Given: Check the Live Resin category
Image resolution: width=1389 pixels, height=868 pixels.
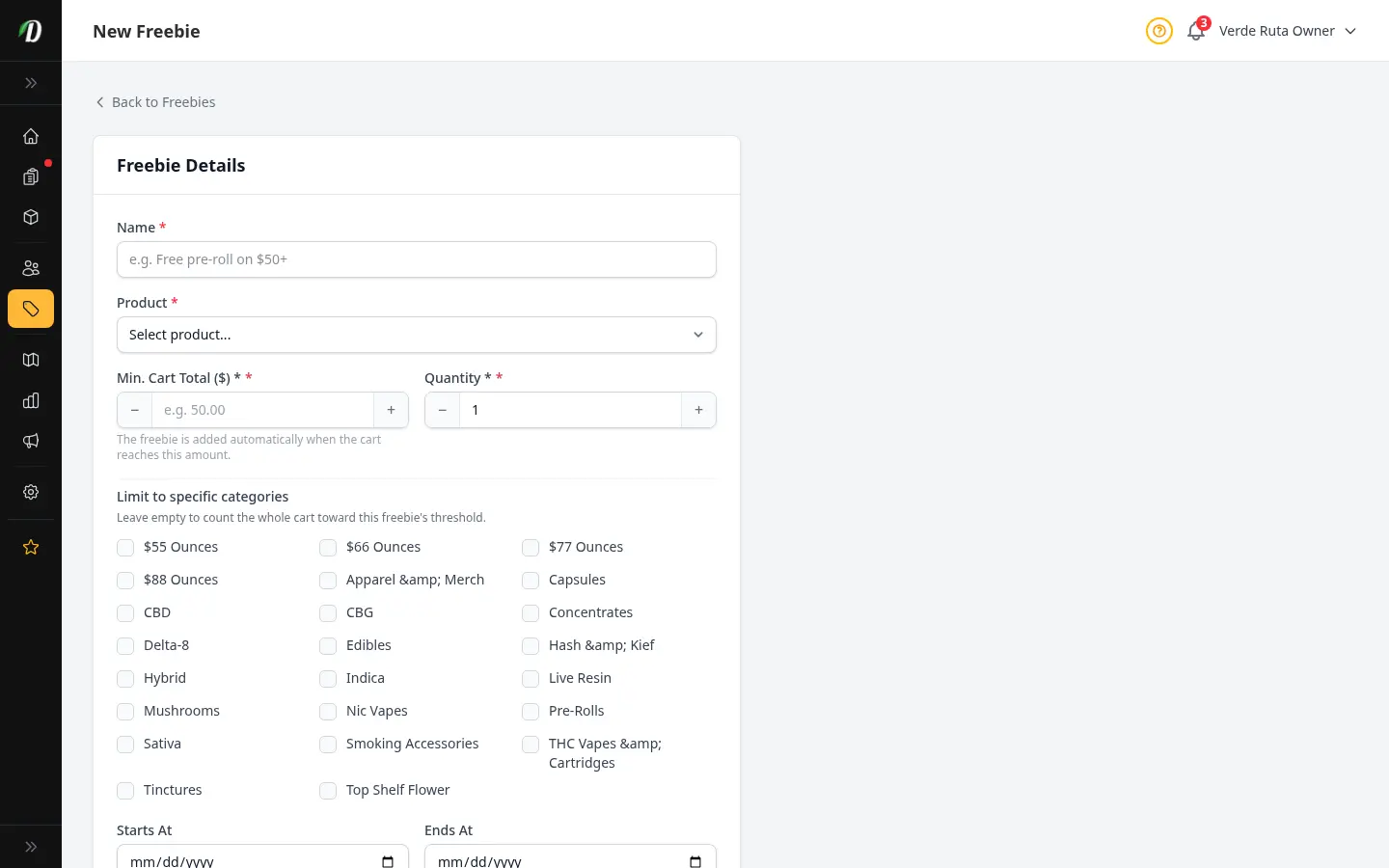Looking at the screenshot, I should [x=531, y=679].
